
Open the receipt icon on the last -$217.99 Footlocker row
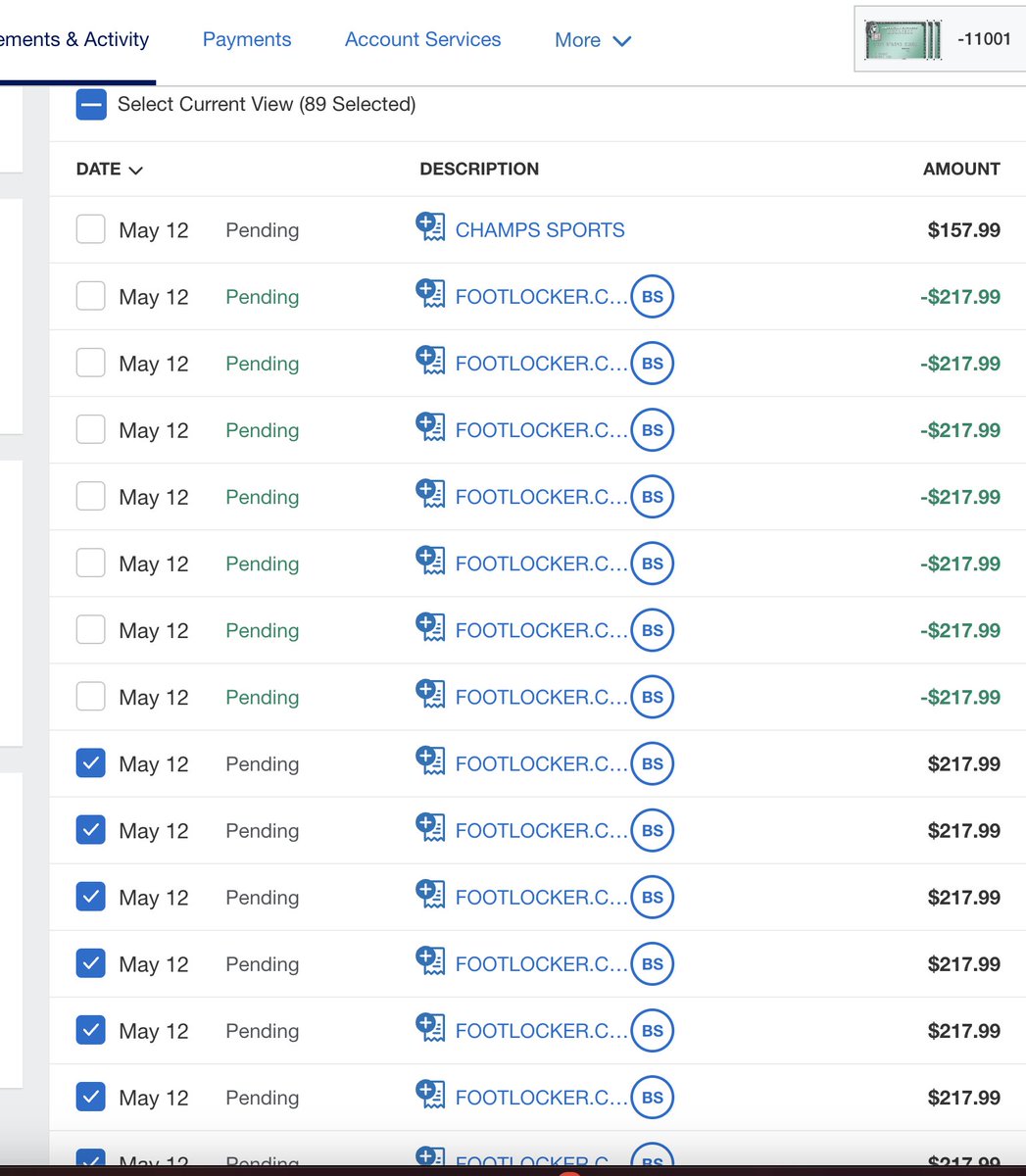430,695
